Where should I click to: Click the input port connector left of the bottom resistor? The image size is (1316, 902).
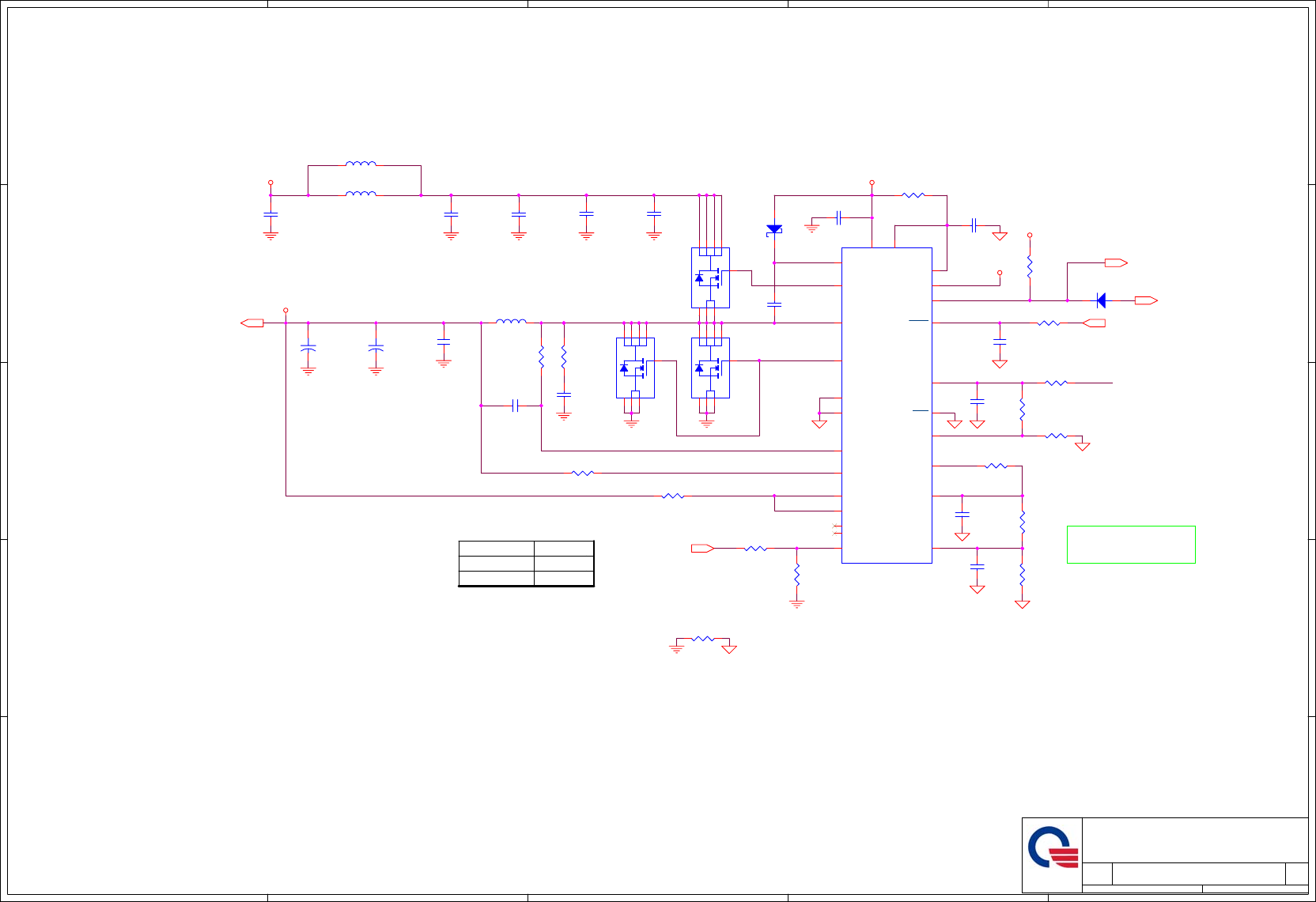703,549
